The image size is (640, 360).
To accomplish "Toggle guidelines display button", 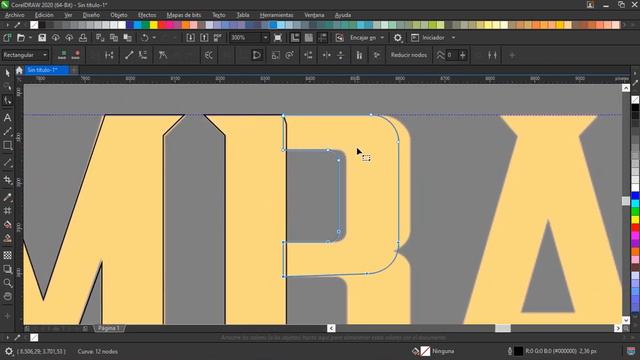I will pyautogui.click(x=322, y=38).
